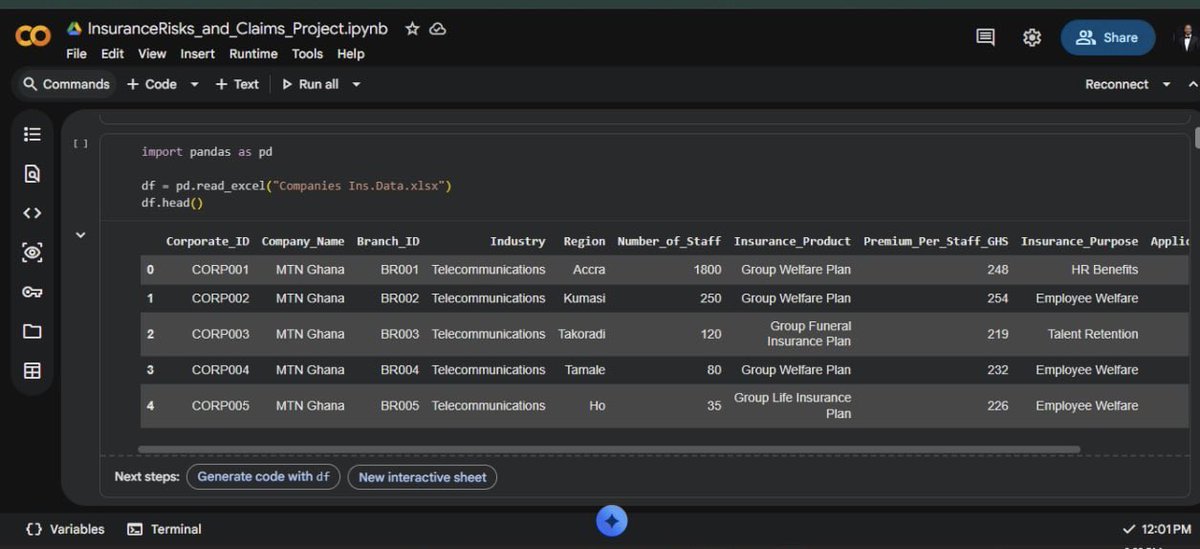Image resolution: width=1200 pixels, height=549 pixels.
Task: Click the Number_of_Staff column header
Action: pos(669,241)
